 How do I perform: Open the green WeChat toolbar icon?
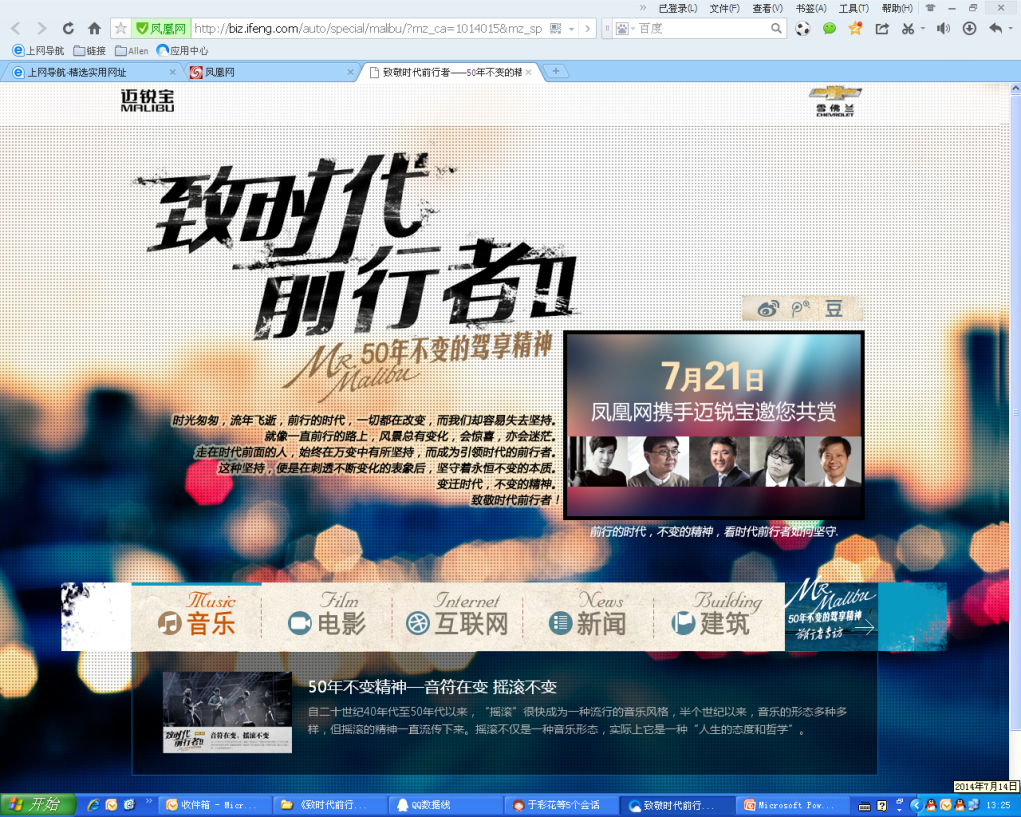coord(829,29)
